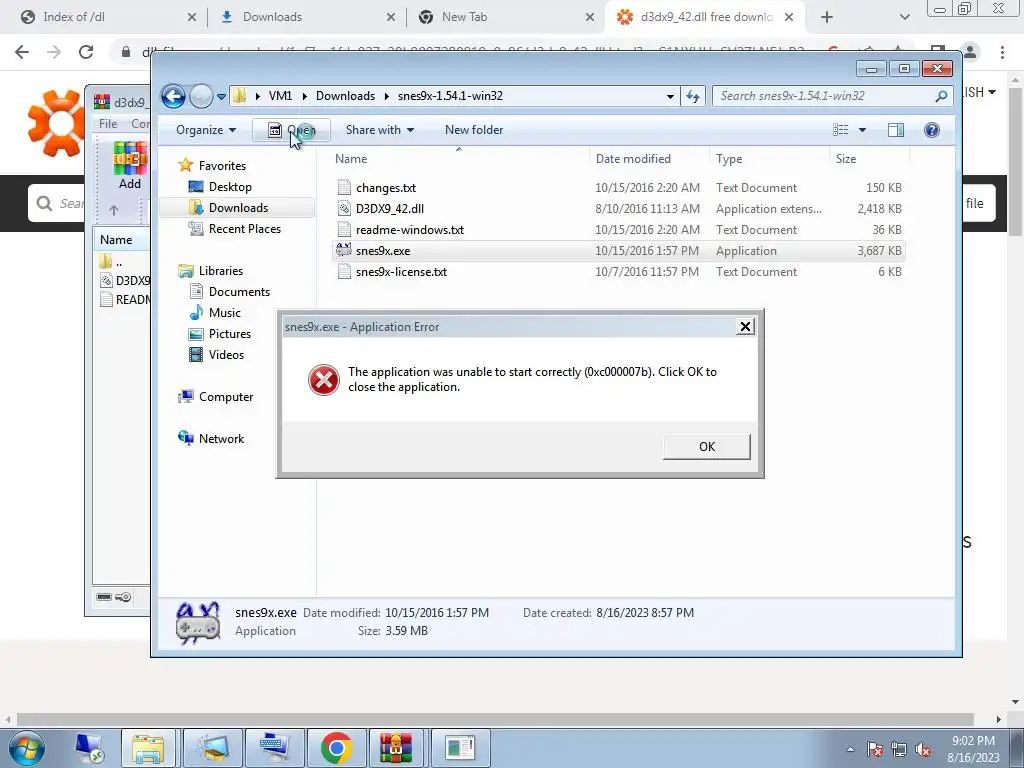
Task: Sort by the Type column header
Action: click(x=769, y=159)
